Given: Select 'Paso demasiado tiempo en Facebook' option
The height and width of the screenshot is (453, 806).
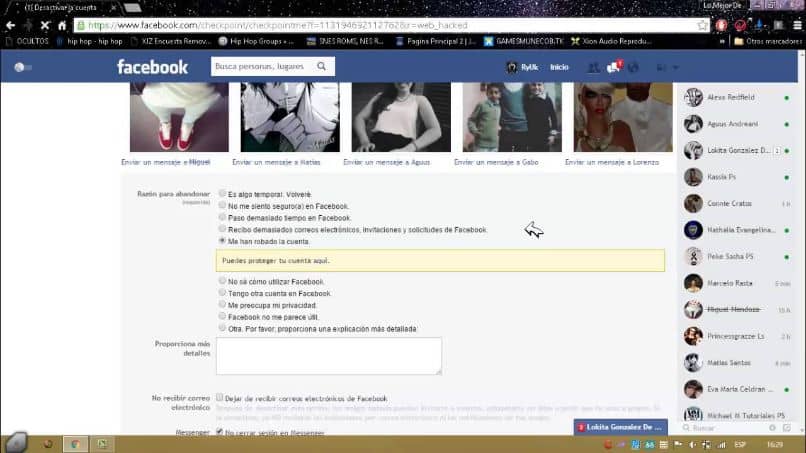Looking at the screenshot, I should (222, 217).
